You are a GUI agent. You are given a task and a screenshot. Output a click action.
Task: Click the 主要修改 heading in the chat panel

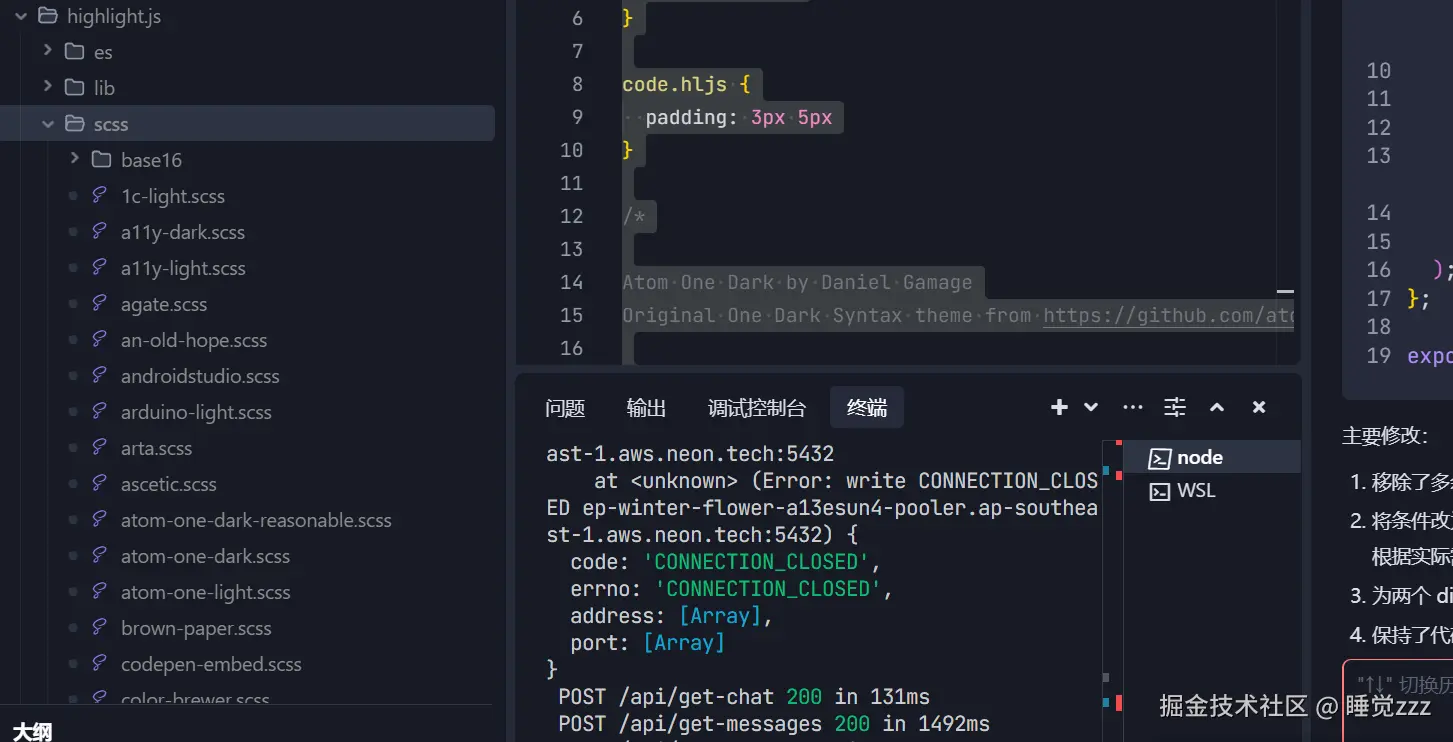click(1385, 436)
